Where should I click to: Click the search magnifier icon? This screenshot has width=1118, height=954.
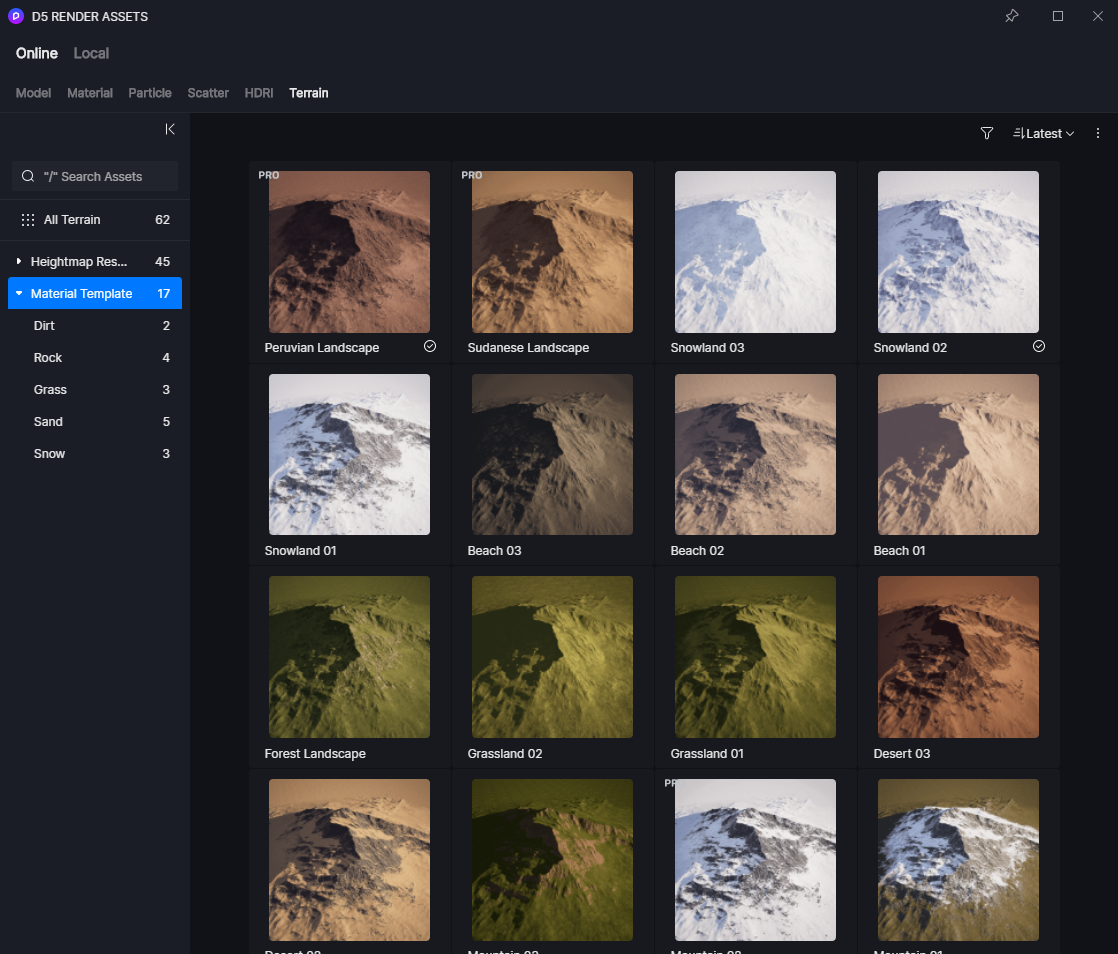(28, 176)
